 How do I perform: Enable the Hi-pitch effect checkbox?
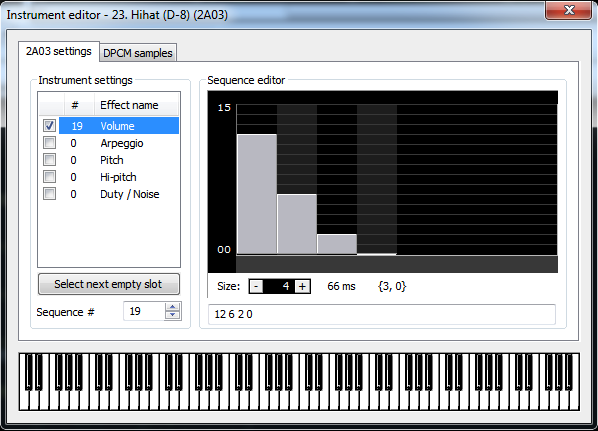pos(50,177)
